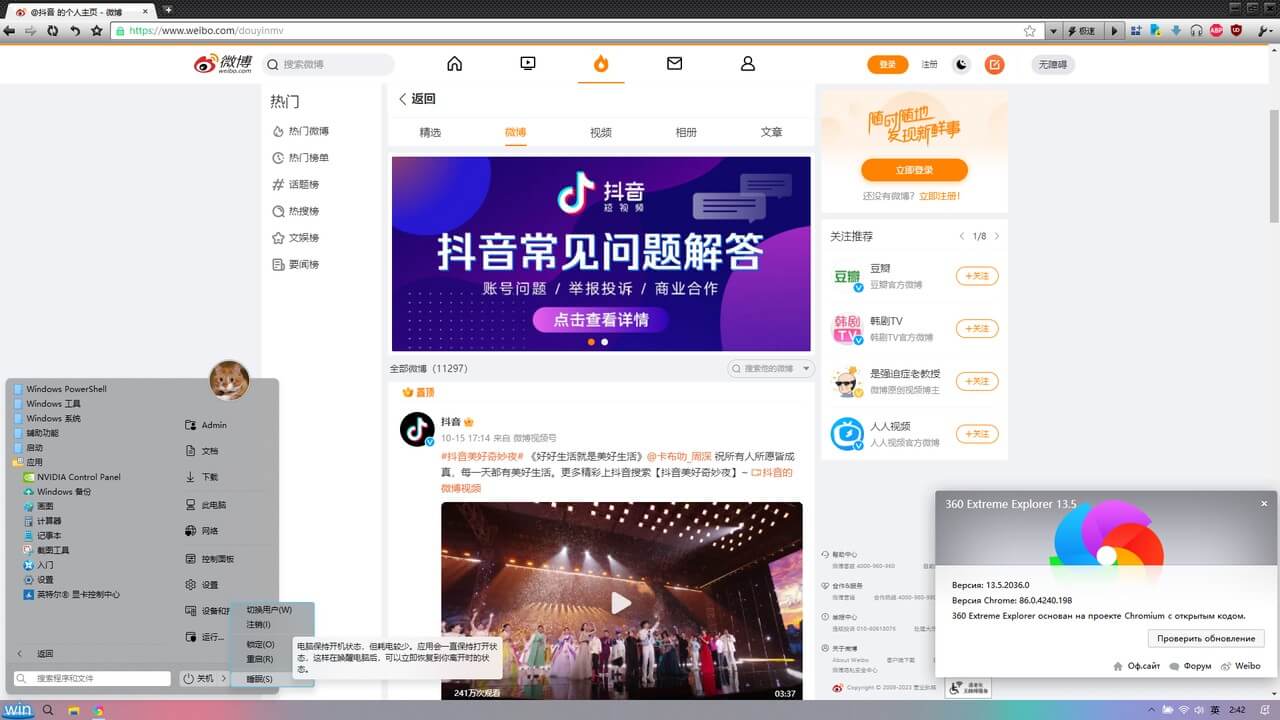Follow 人人视频 with 关注 button

[x=977, y=434]
